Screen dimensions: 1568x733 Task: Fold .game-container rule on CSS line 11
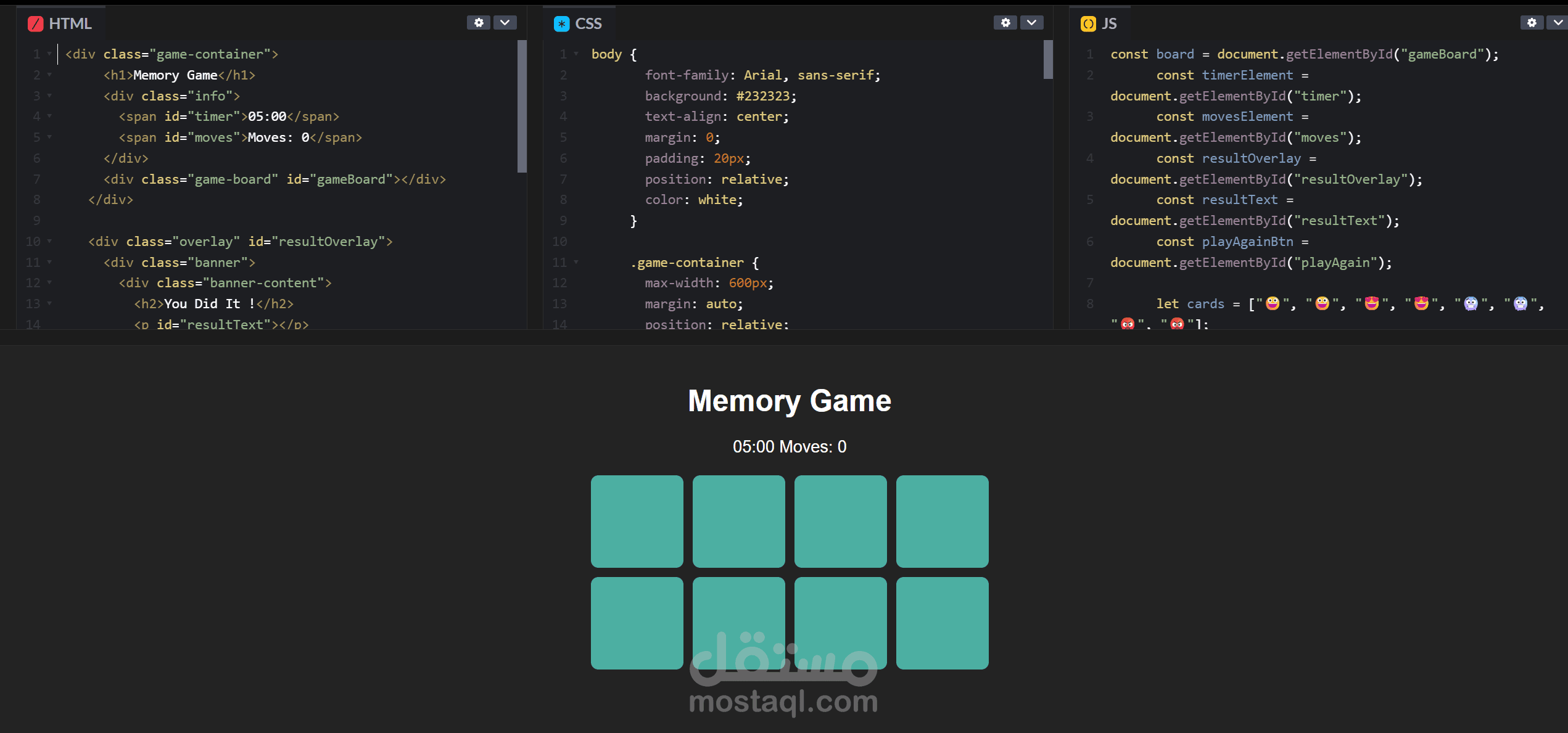576,263
